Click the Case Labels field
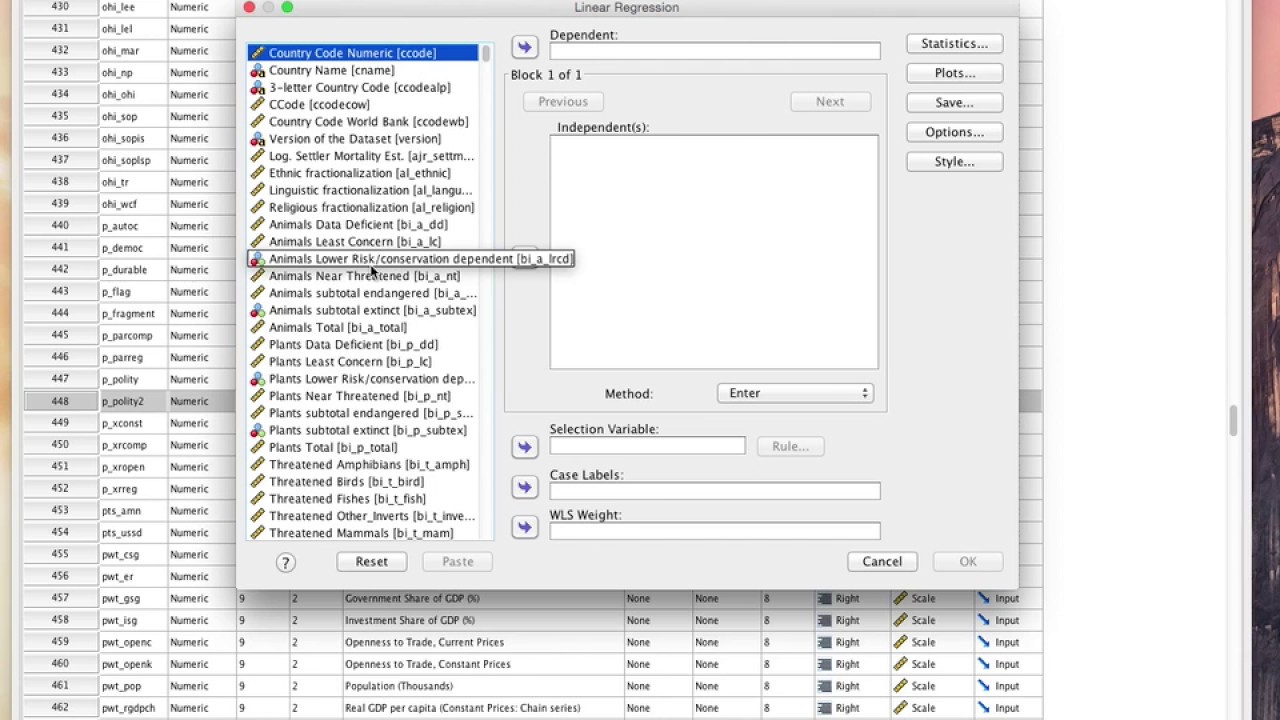 pyautogui.click(x=715, y=491)
